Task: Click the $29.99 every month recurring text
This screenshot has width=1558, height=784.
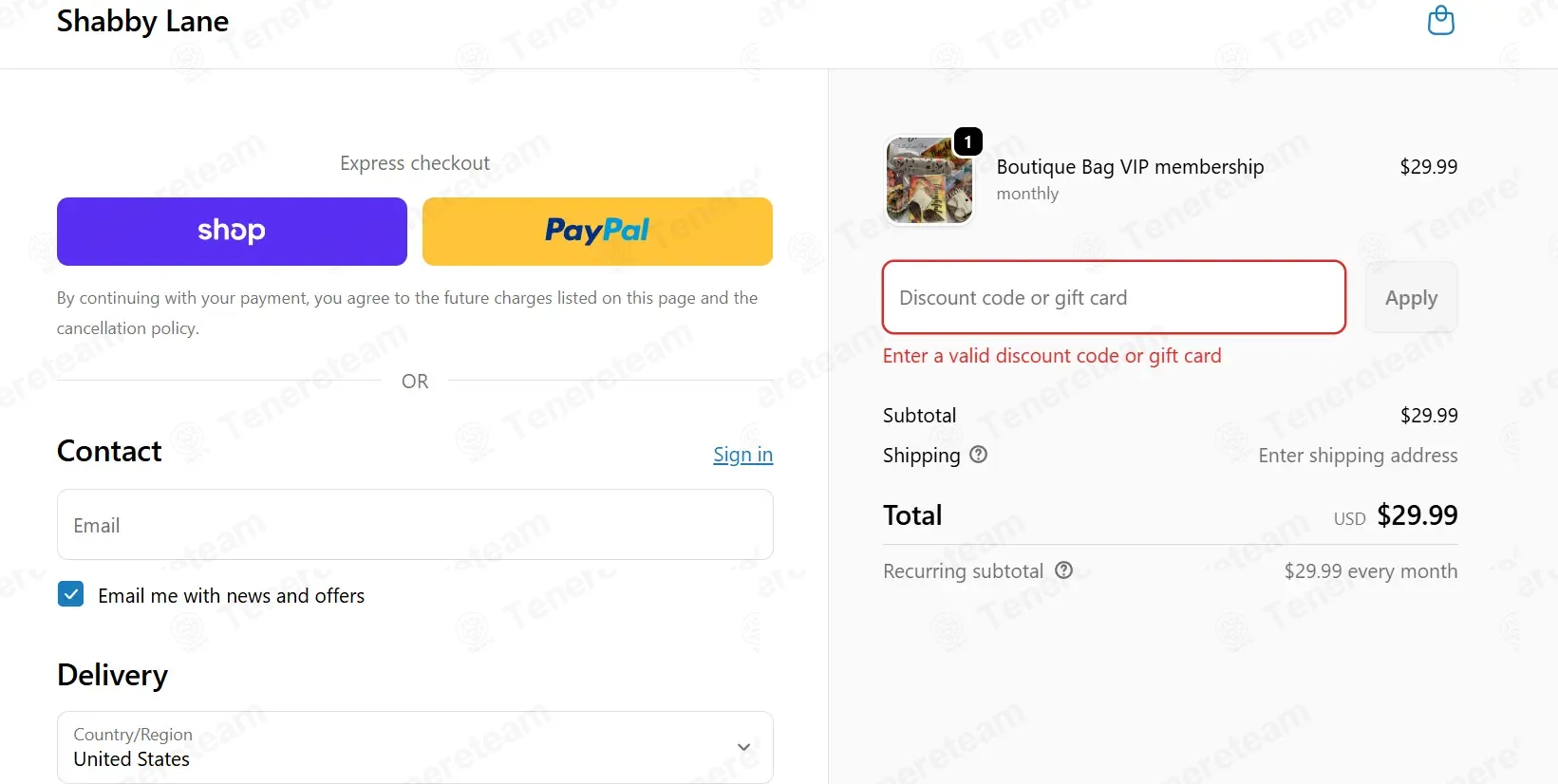Action: [1370, 571]
